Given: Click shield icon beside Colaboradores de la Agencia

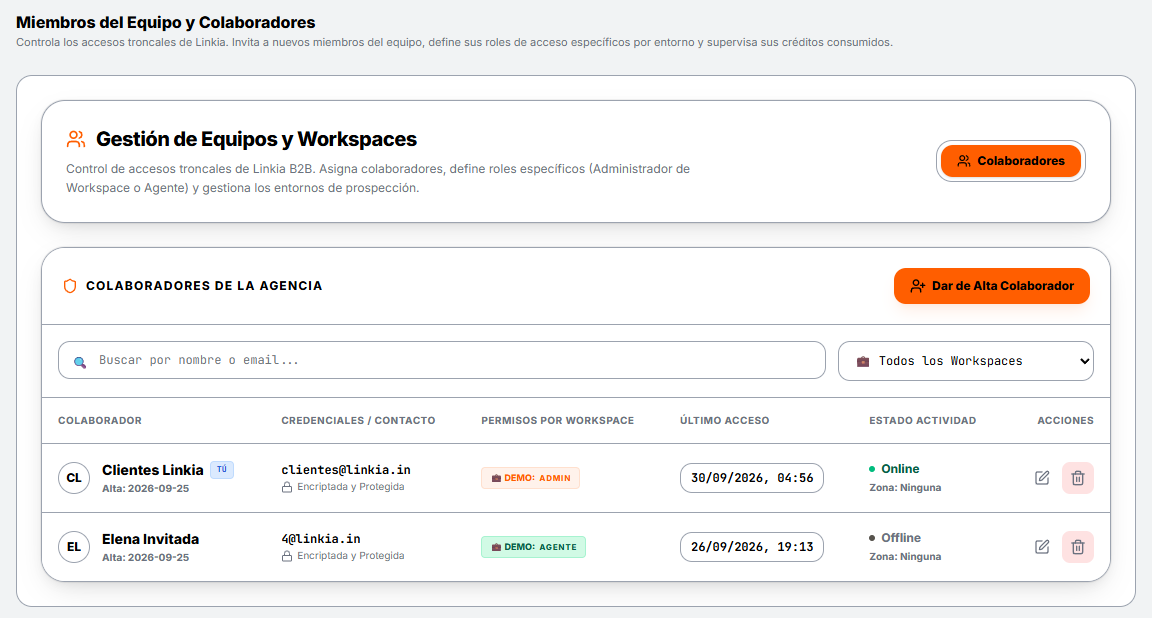Looking at the screenshot, I should pyautogui.click(x=70, y=286).
